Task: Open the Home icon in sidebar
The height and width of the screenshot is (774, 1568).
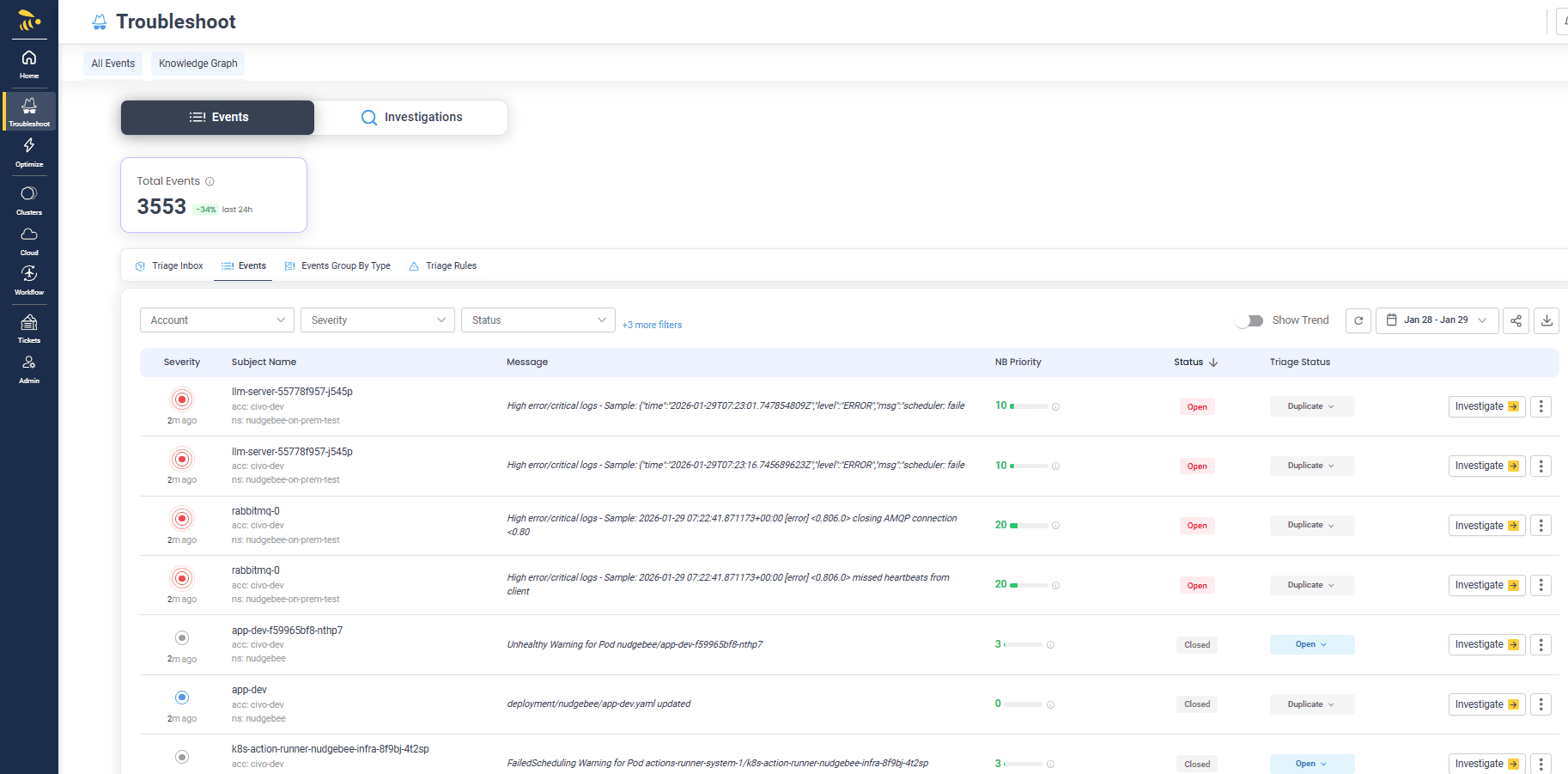Action: (28, 62)
